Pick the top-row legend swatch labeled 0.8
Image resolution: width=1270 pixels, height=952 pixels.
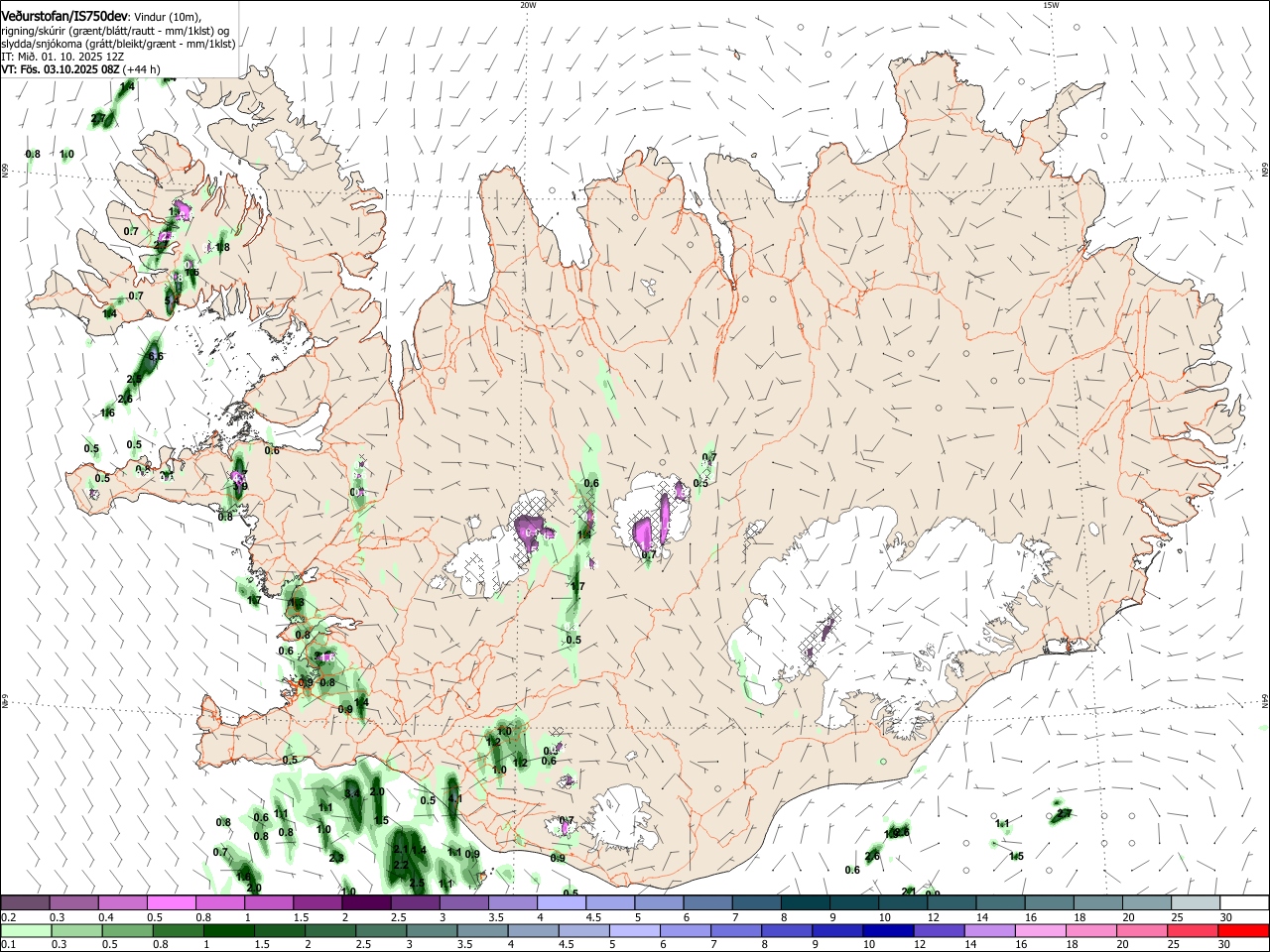coord(220,903)
